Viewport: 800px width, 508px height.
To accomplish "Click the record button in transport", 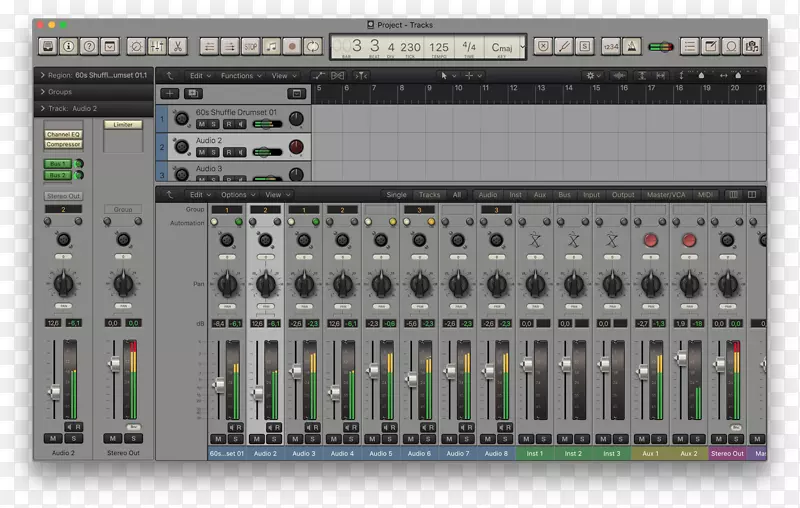I will tap(293, 46).
